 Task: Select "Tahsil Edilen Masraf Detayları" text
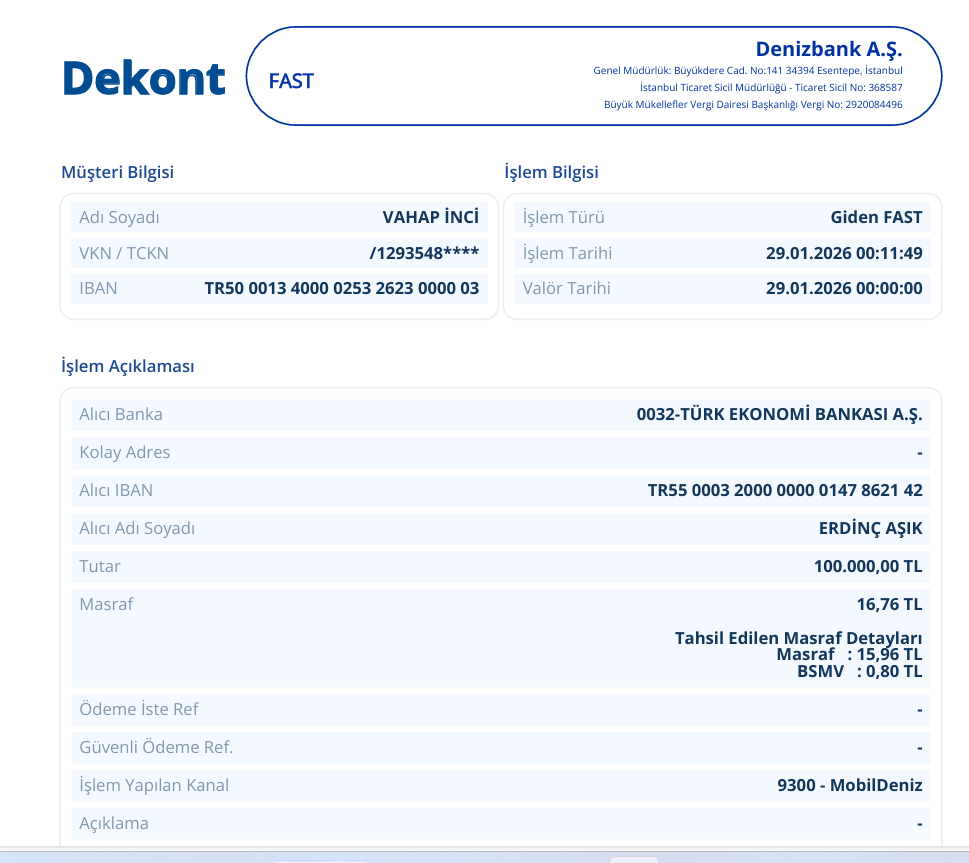798,638
